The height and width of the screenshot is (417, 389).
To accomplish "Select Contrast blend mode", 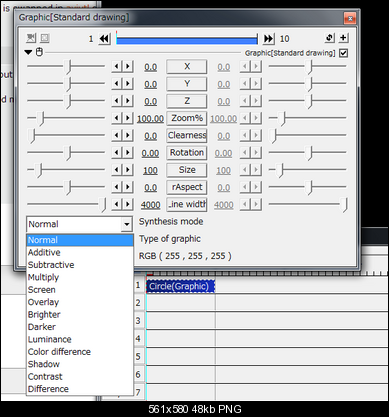I will [80, 376].
